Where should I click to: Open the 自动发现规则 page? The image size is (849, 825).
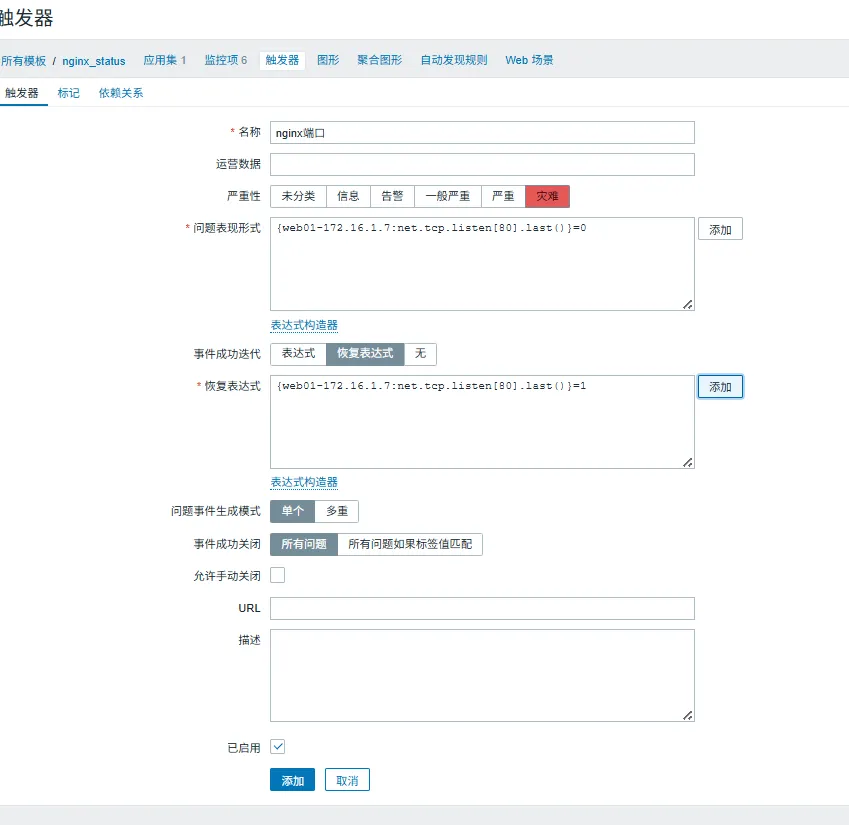454,60
